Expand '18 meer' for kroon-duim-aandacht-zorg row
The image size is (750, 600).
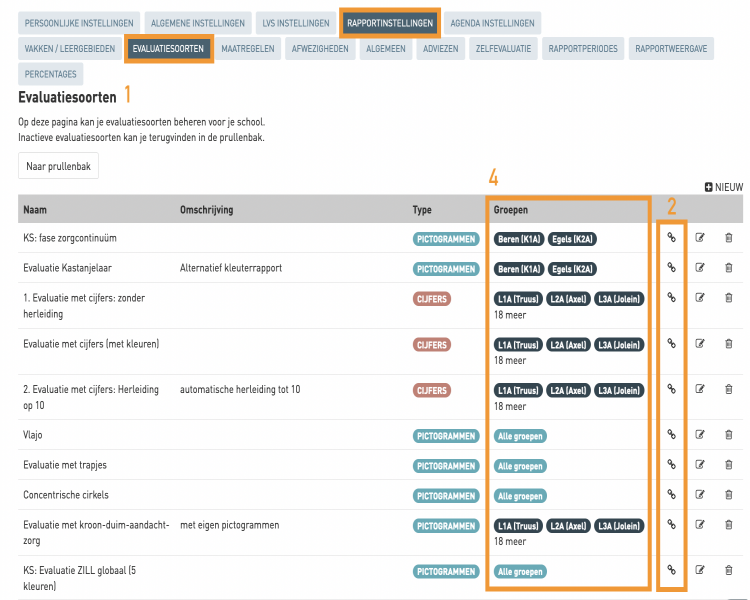click(510, 541)
